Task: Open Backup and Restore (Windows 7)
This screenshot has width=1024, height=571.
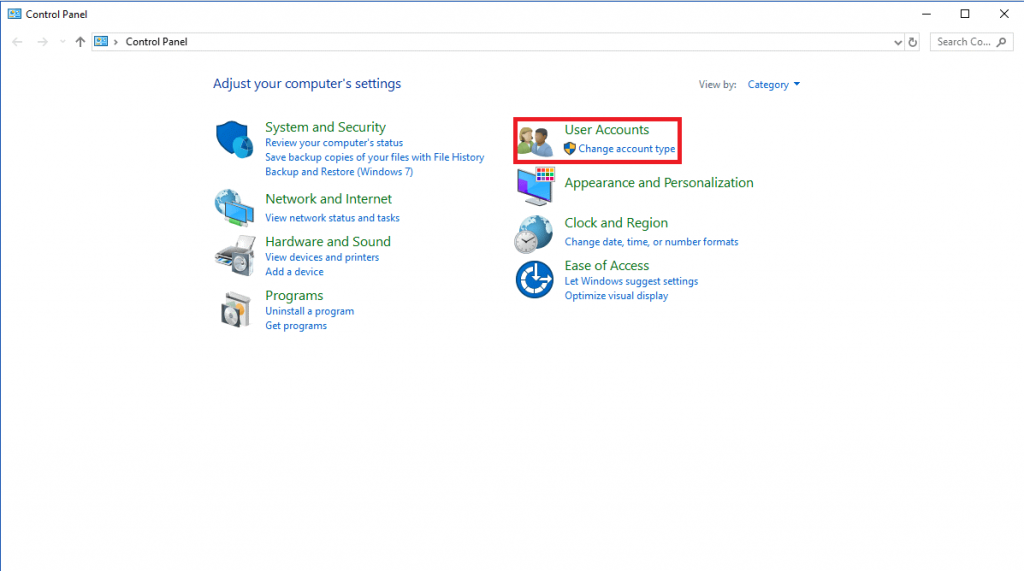Action: tap(339, 171)
